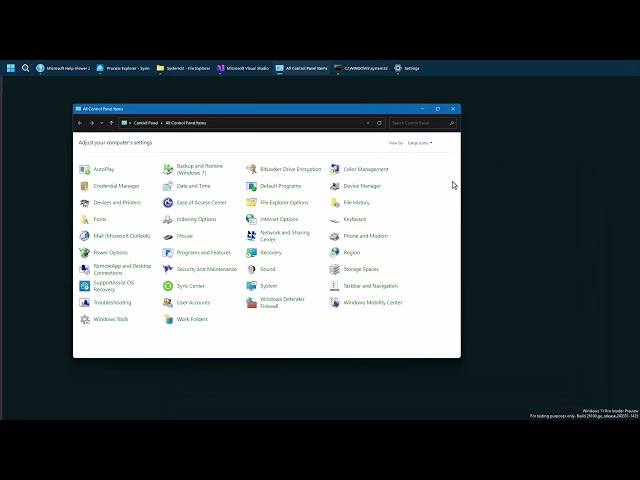This screenshot has height=480, width=640.
Task: Open the Work Folders icon
Action: coord(168,320)
